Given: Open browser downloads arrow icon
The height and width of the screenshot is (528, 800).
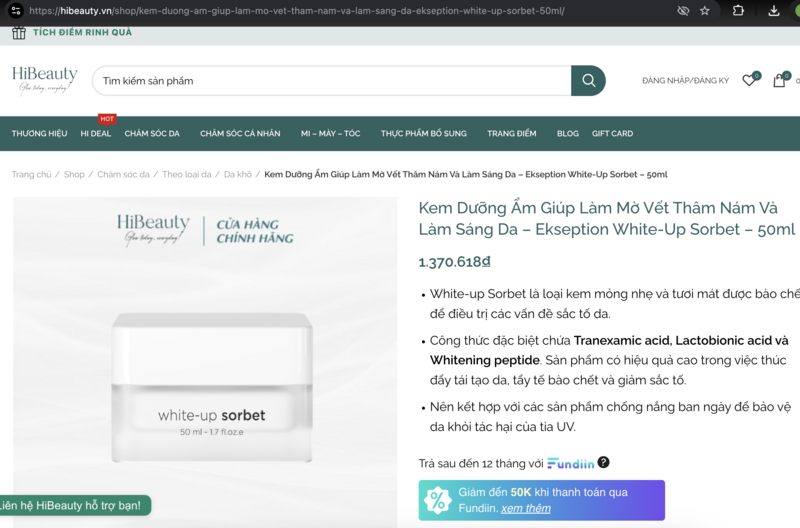Looking at the screenshot, I should coord(773,11).
